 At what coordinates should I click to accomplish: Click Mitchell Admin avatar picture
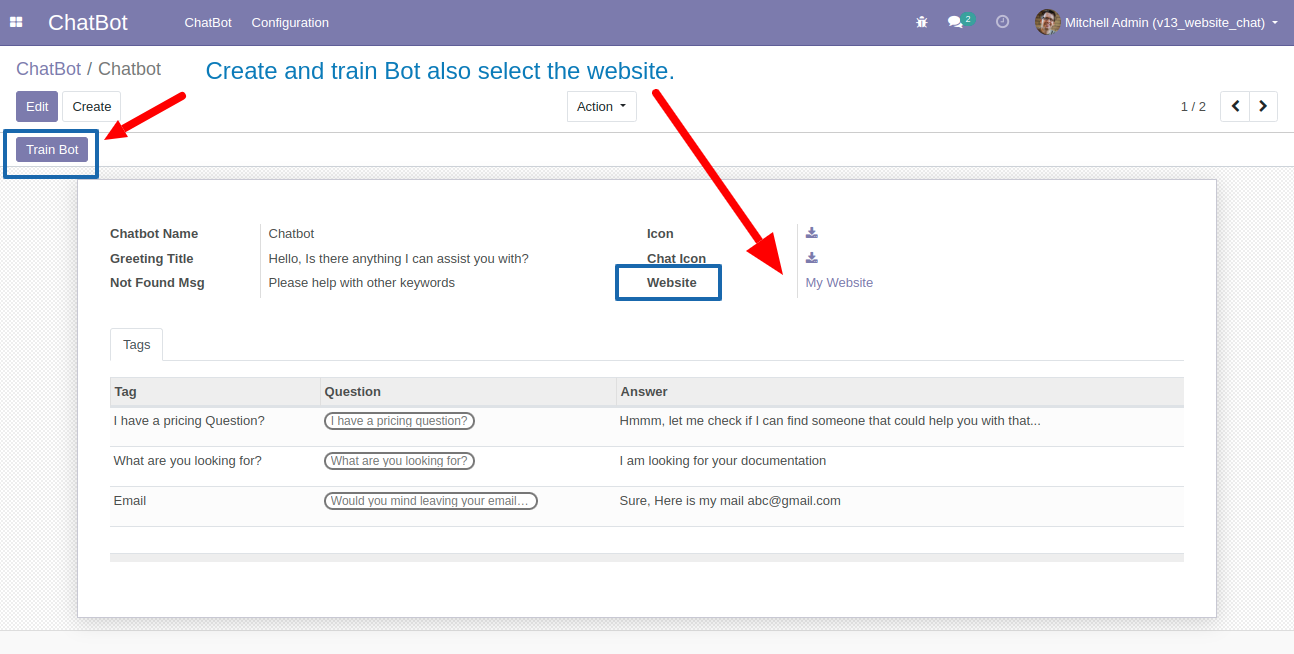(x=1047, y=22)
